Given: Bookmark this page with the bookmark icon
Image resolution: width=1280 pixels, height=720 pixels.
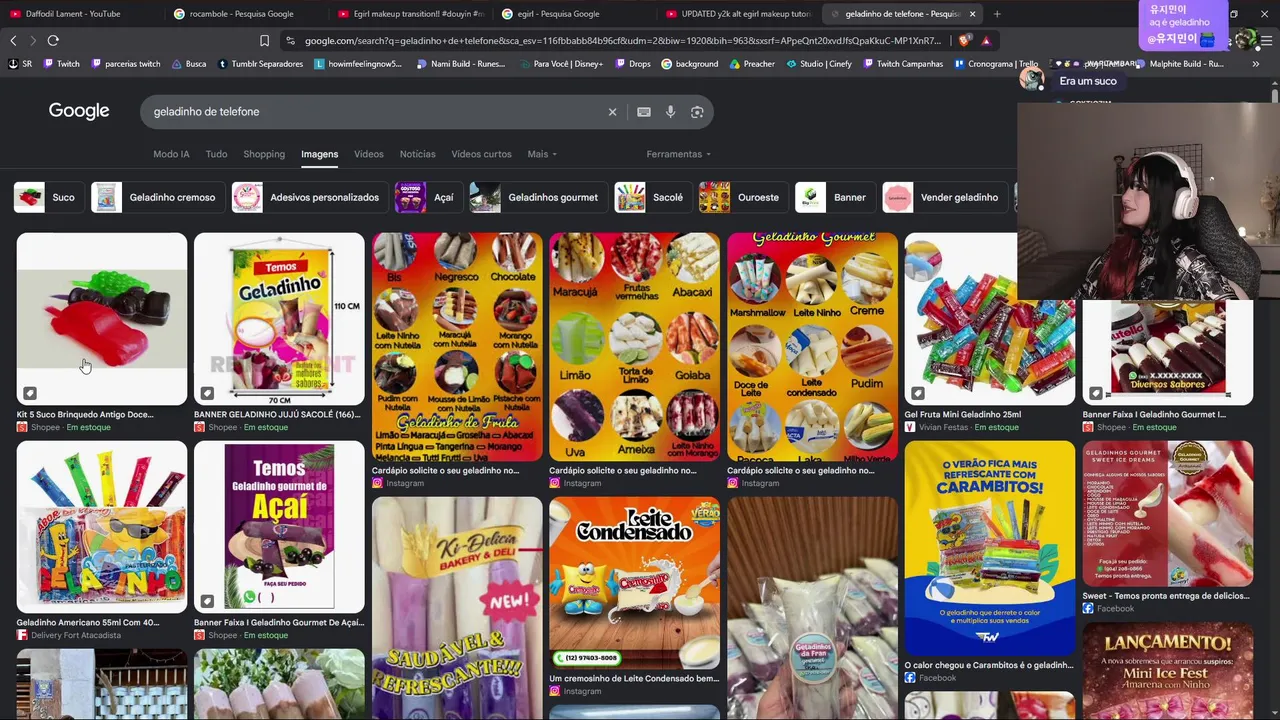Looking at the screenshot, I should 264,41.
